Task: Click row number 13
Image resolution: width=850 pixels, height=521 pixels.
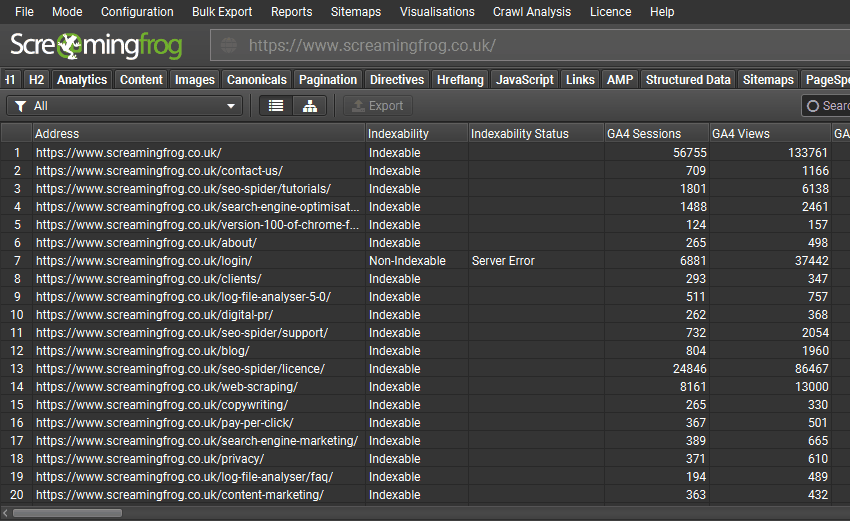Action: (x=17, y=369)
